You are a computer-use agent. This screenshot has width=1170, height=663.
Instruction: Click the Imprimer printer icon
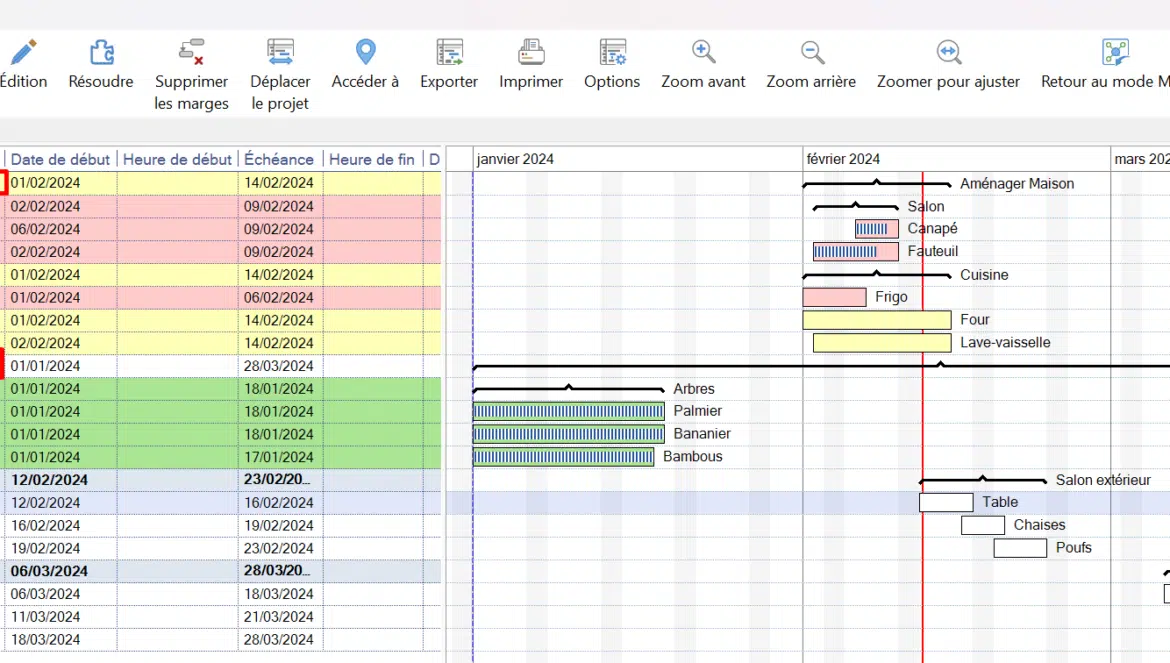[x=531, y=53]
